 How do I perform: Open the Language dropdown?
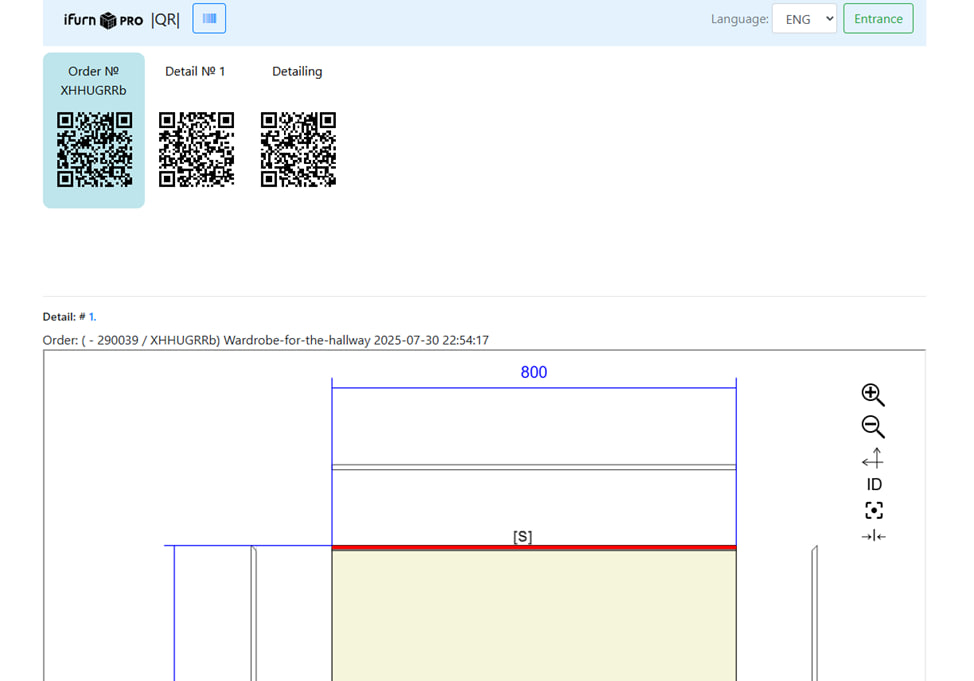(804, 19)
